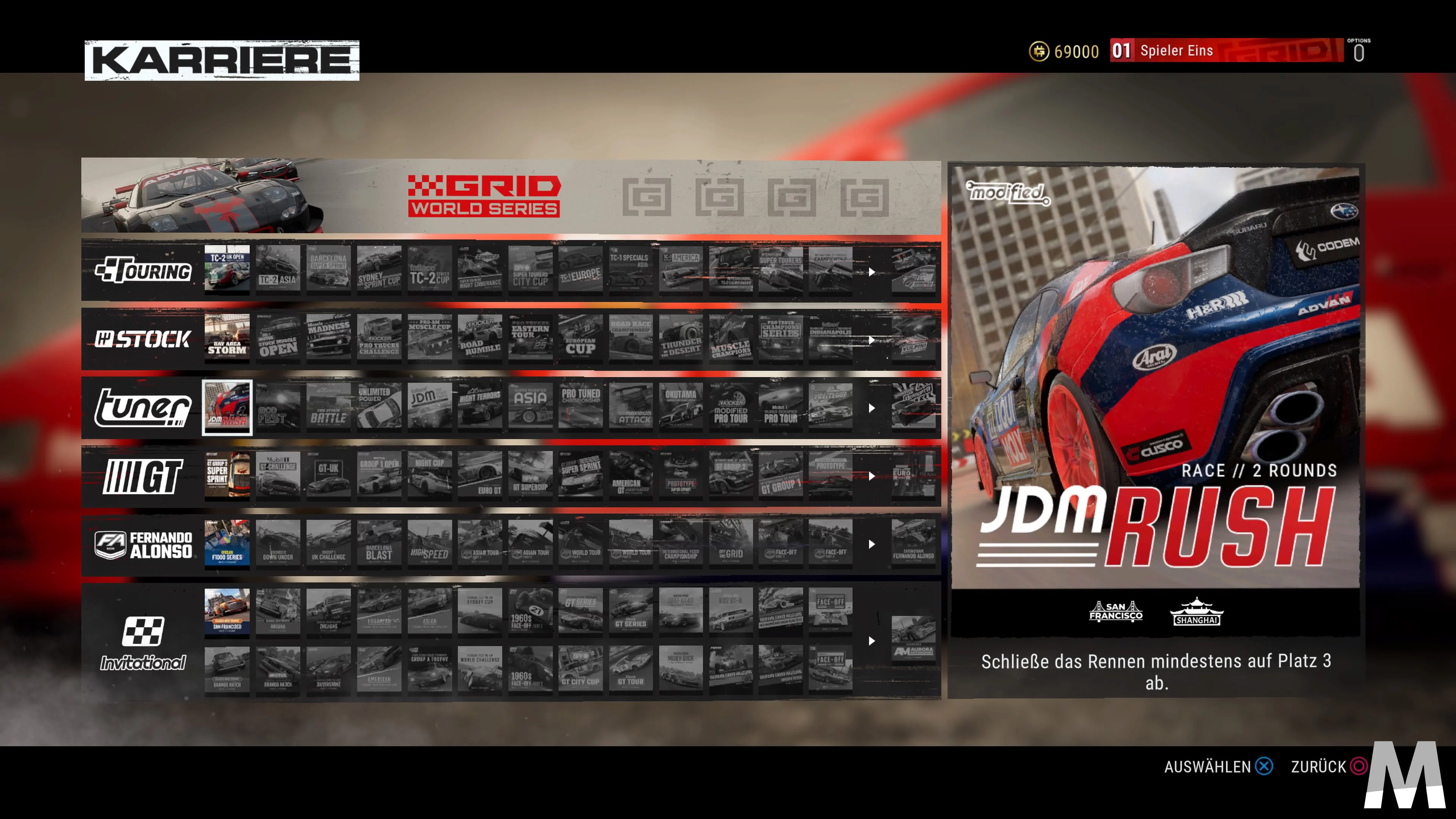Switch to the Tuner category

click(143, 407)
